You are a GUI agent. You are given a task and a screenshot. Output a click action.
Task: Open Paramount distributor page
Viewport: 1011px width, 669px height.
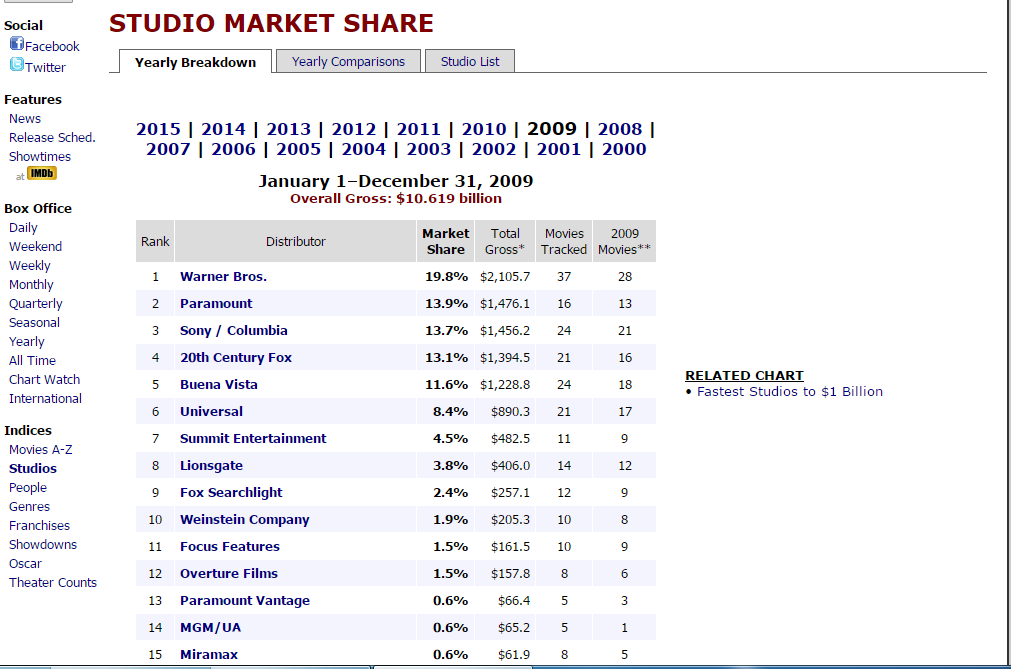(x=216, y=304)
